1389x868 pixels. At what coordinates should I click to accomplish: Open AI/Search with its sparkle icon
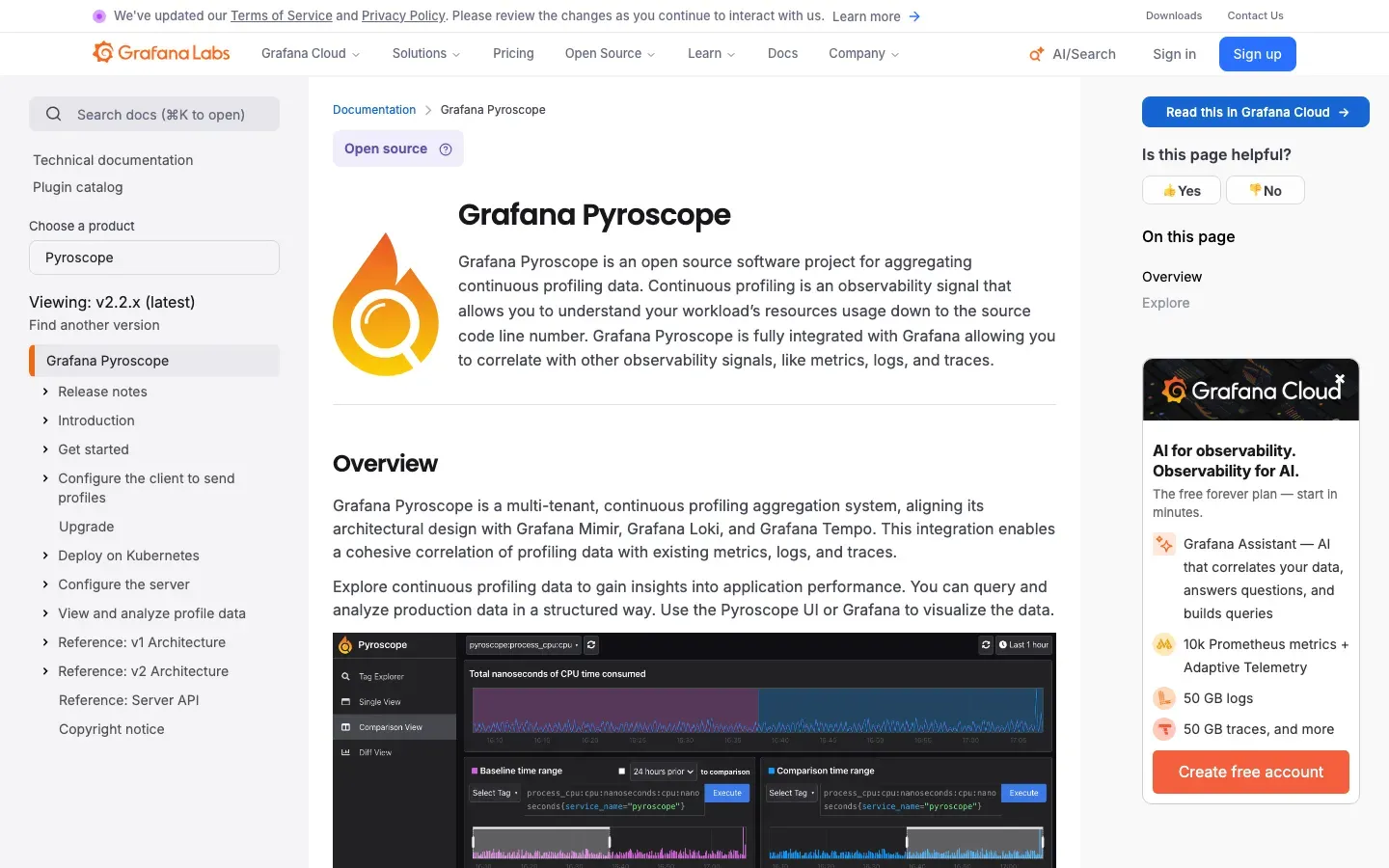pos(1073,54)
